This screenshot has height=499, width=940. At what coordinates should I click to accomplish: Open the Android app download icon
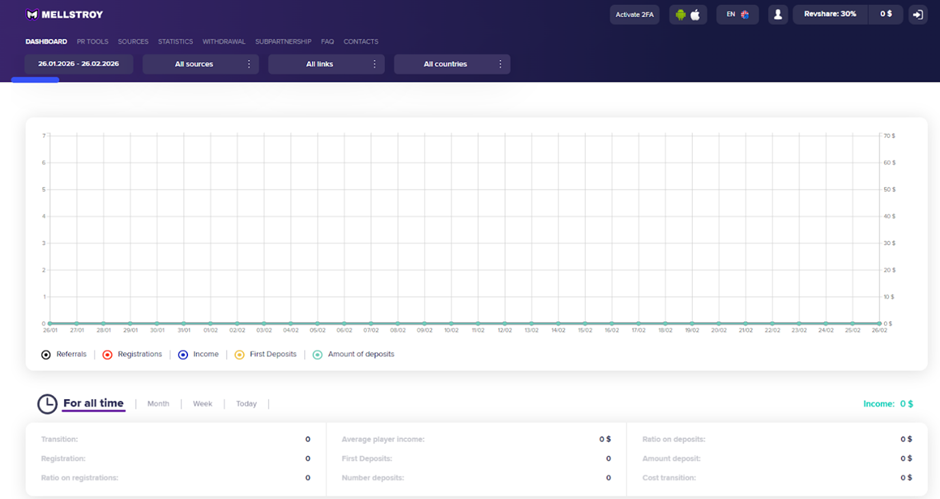(681, 15)
